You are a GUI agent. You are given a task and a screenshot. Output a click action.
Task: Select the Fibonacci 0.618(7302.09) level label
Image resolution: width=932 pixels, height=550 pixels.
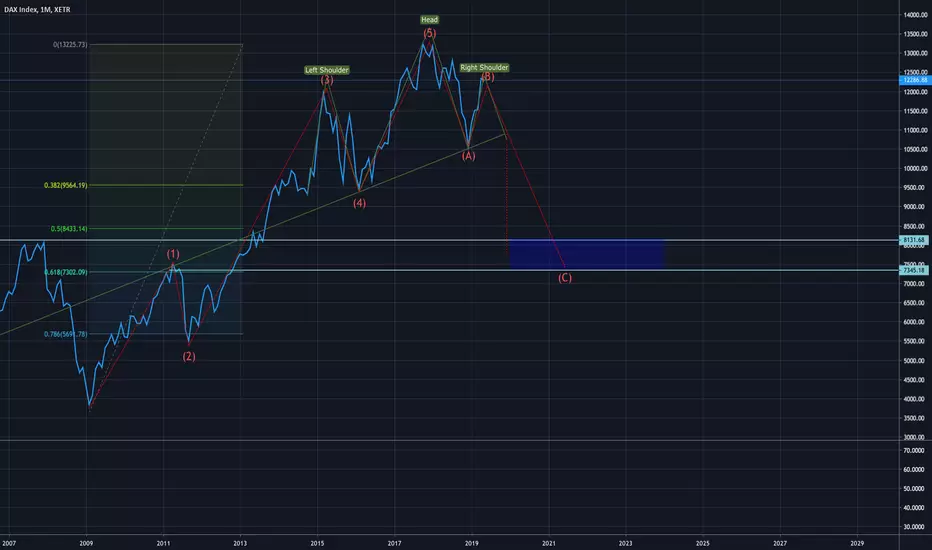pos(65,272)
